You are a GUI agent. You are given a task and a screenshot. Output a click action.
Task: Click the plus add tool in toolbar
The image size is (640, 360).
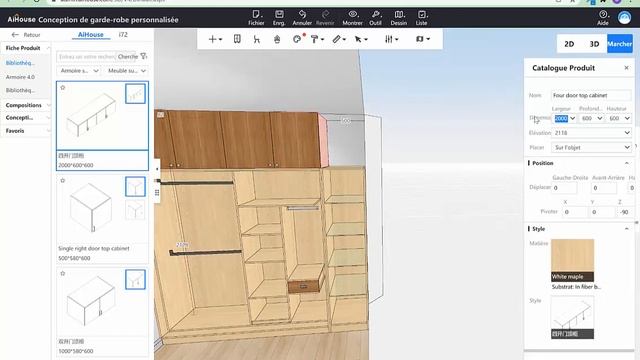click(215, 39)
